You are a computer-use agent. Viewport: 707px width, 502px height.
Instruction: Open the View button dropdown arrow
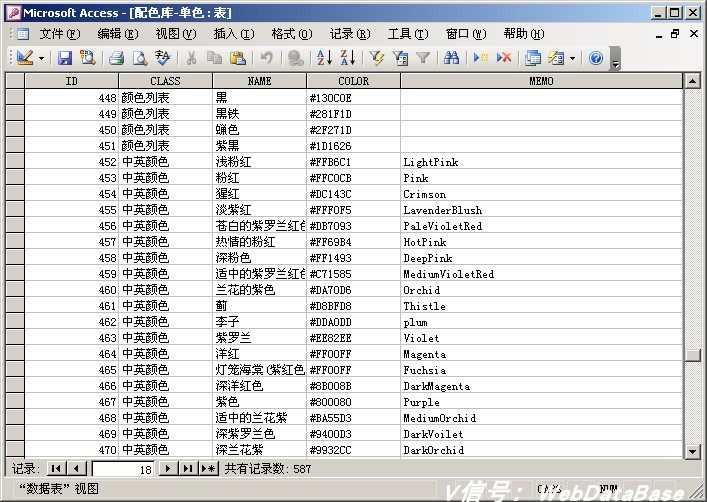pos(41,58)
